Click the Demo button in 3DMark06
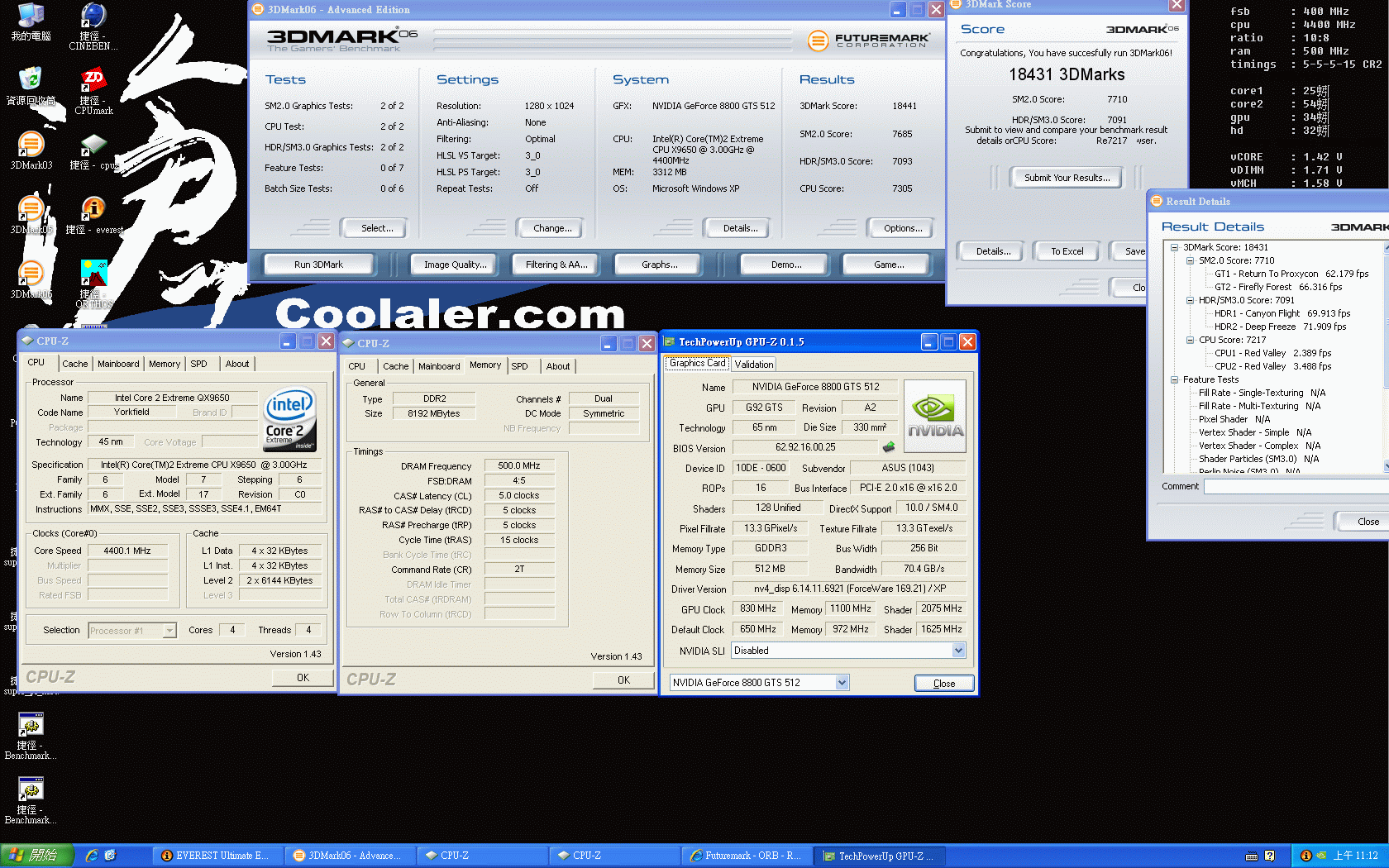 click(x=785, y=265)
